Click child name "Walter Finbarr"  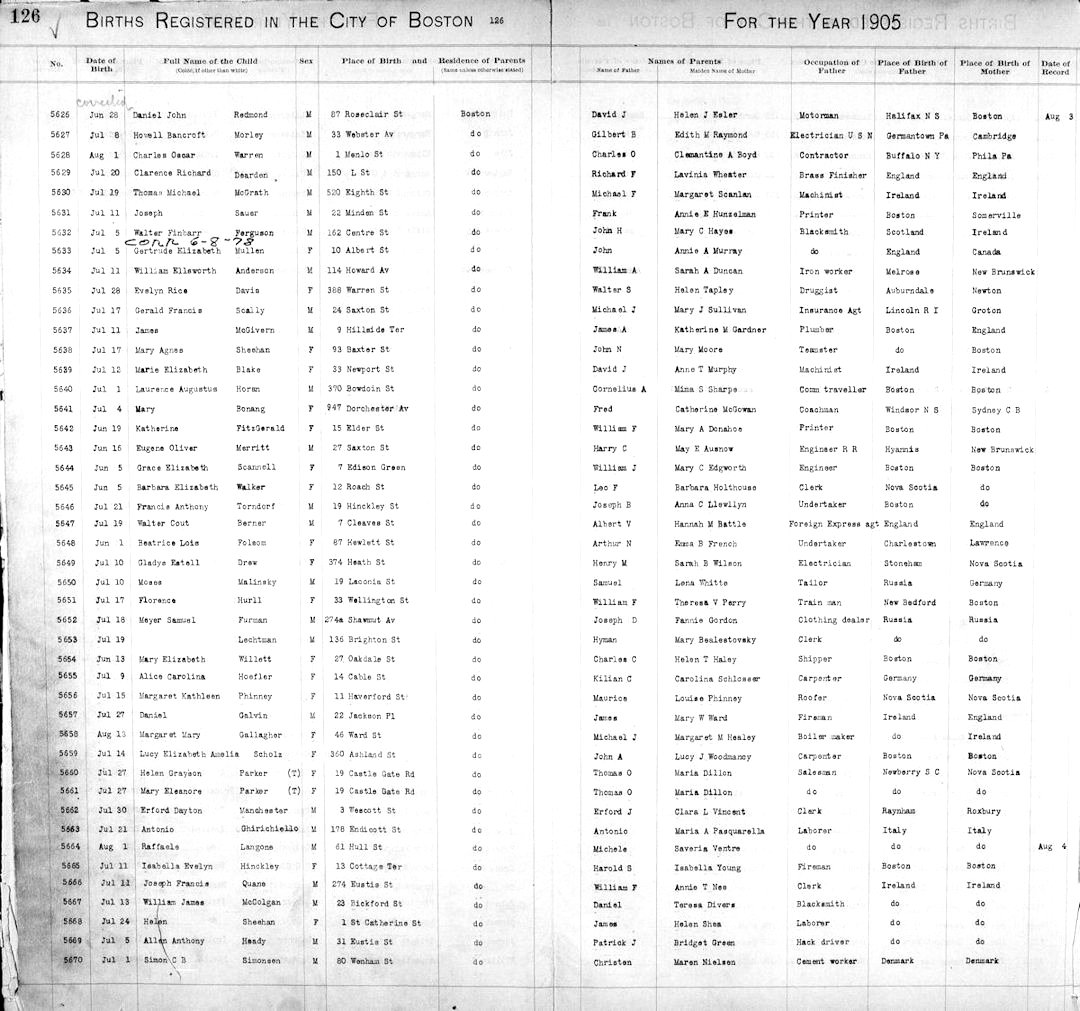click(x=169, y=233)
